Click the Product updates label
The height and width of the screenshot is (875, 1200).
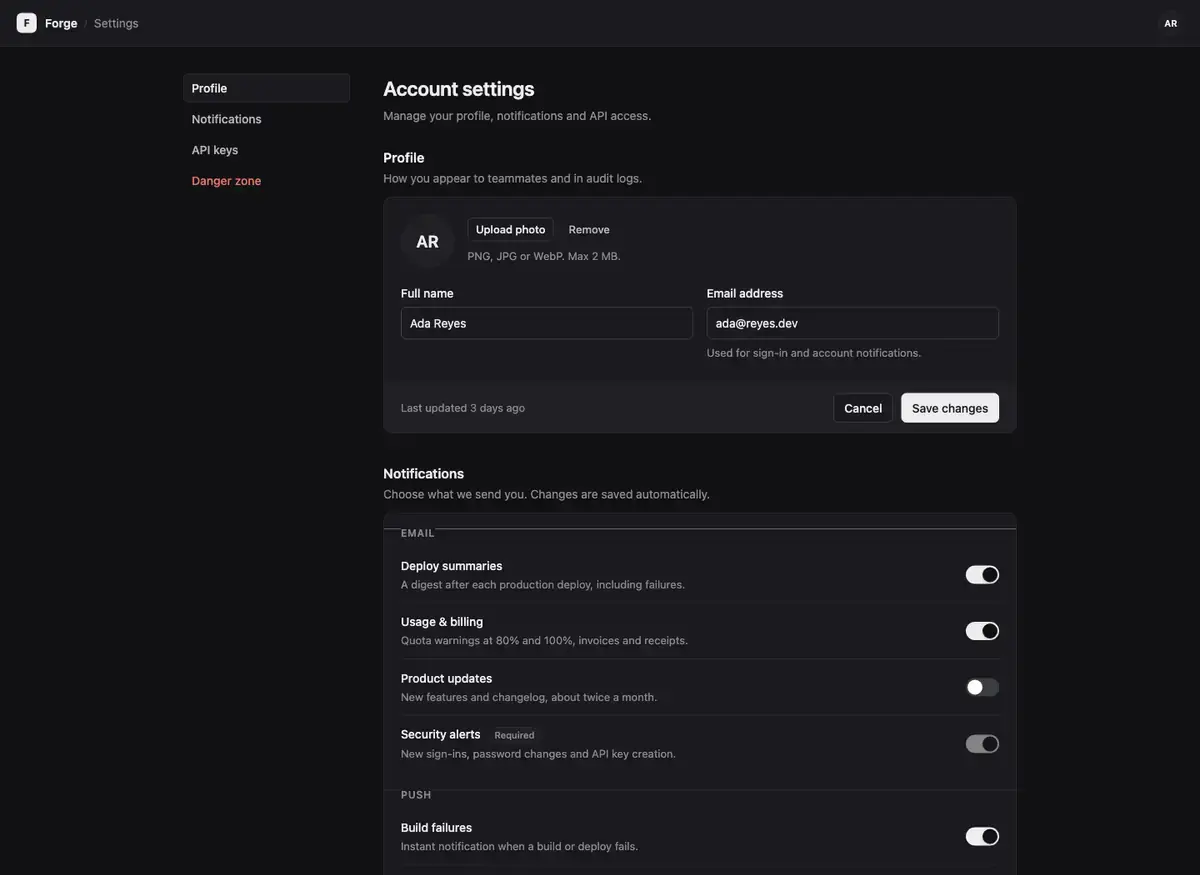[447, 678]
